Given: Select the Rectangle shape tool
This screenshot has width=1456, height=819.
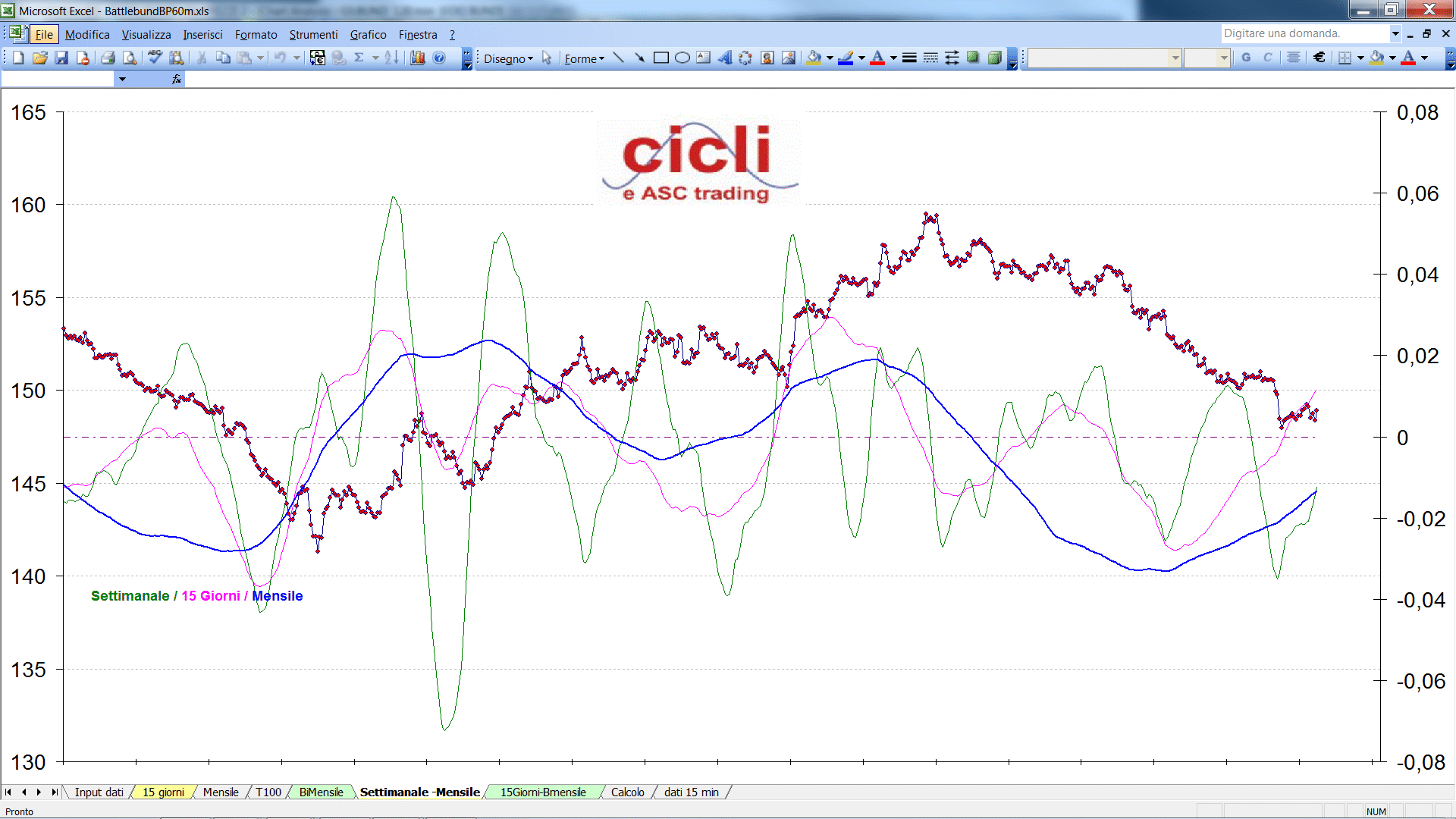Looking at the screenshot, I should tap(661, 58).
